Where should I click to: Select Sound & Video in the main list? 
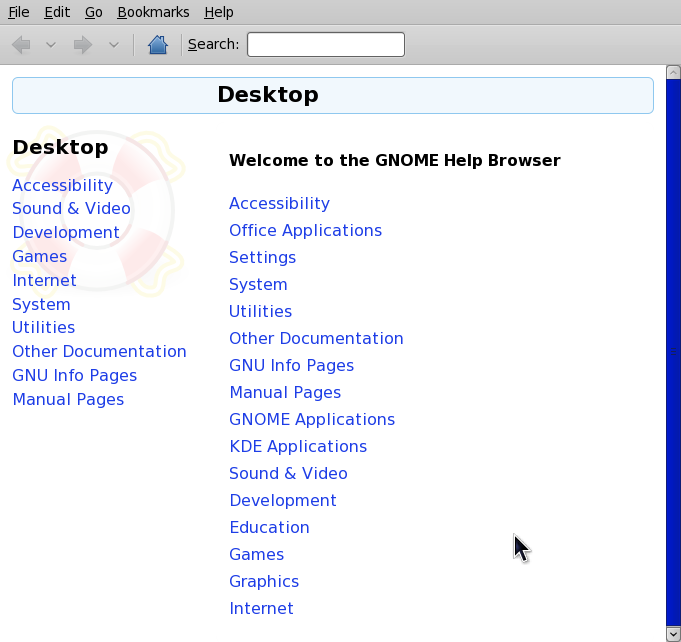click(x=288, y=473)
